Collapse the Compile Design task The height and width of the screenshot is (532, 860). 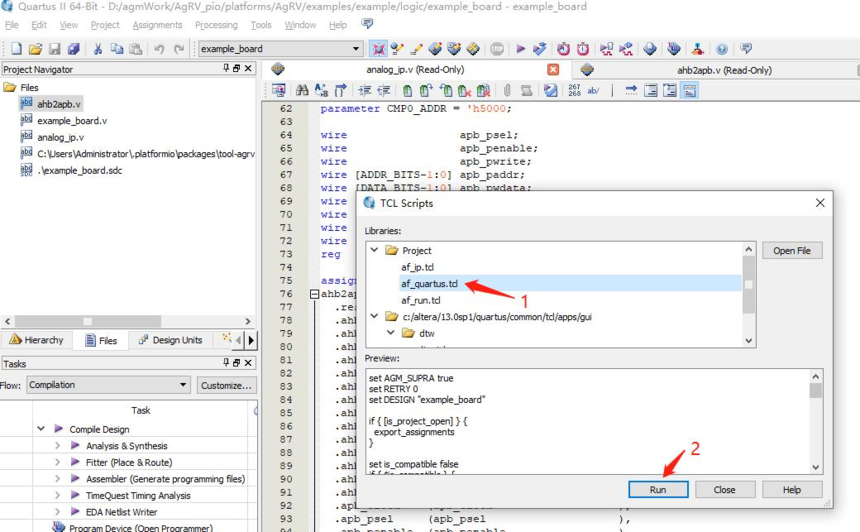[41, 429]
